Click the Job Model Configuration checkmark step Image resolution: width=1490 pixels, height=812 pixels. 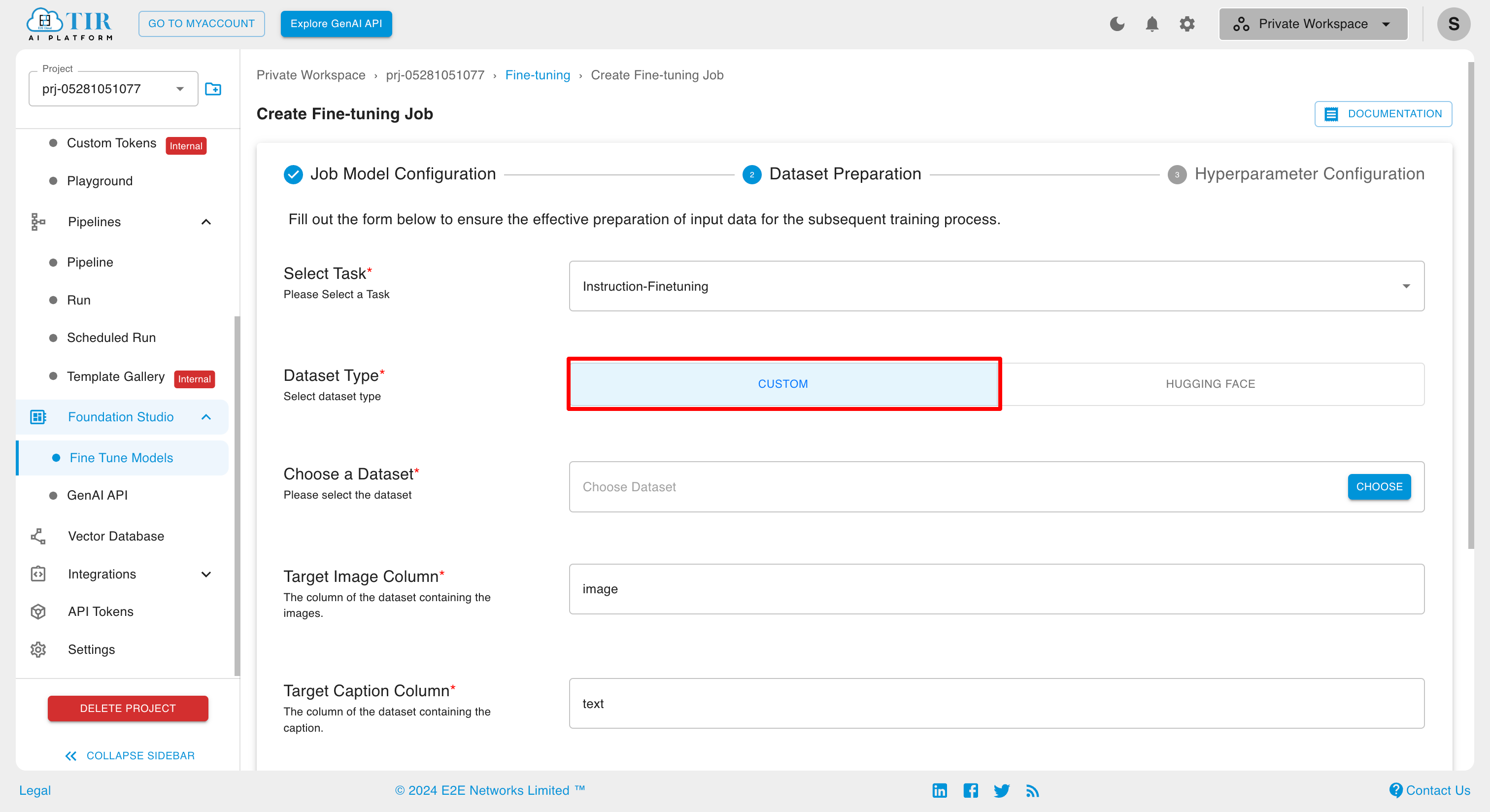[x=293, y=174]
